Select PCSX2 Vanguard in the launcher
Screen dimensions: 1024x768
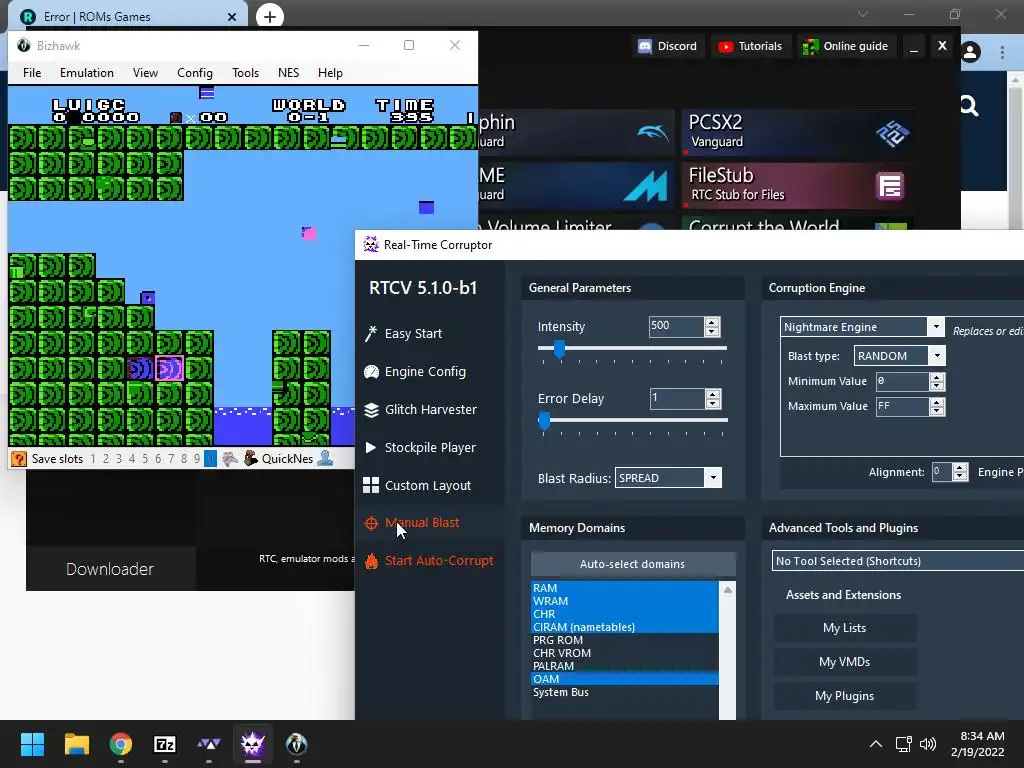click(x=797, y=133)
